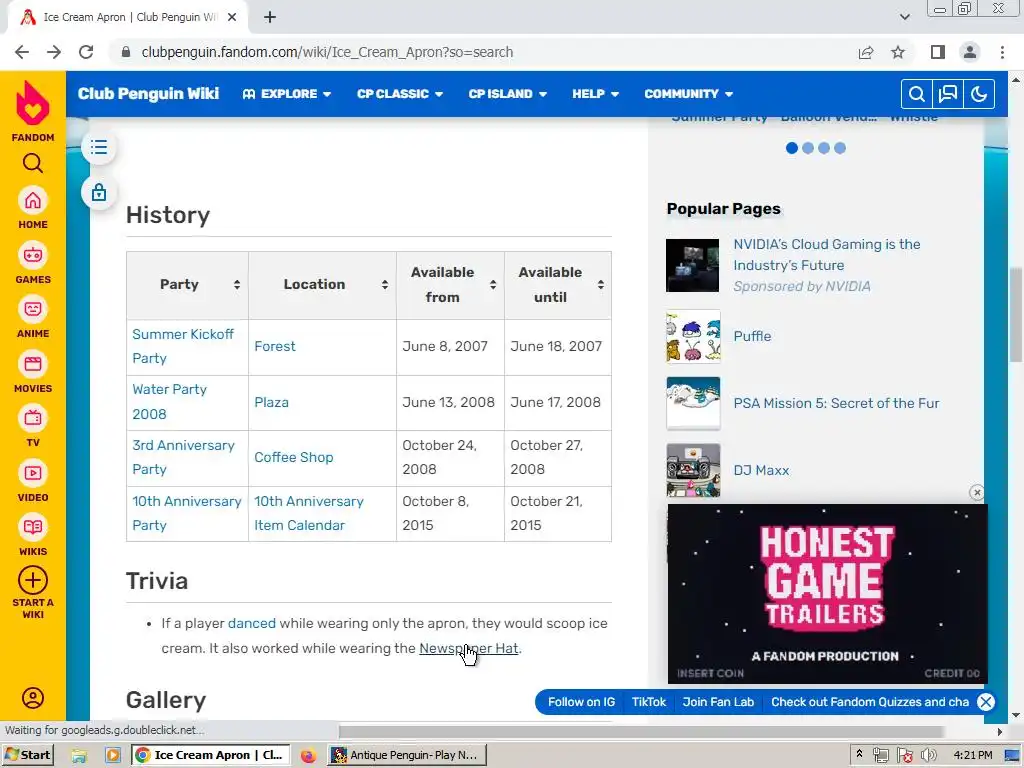Click the Fandom flame logo
Viewport: 1024px width, 768px height.
click(33, 103)
